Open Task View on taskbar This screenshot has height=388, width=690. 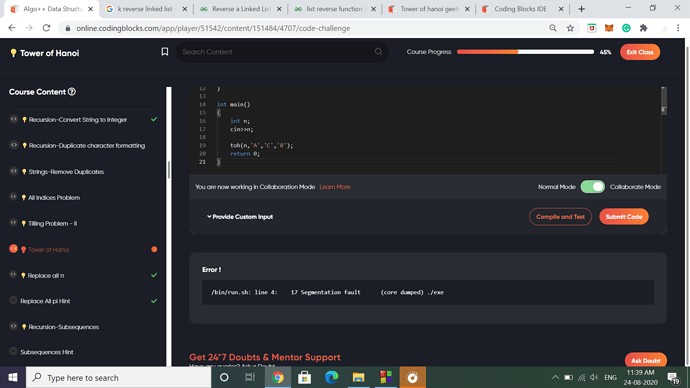[x=250, y=377]
